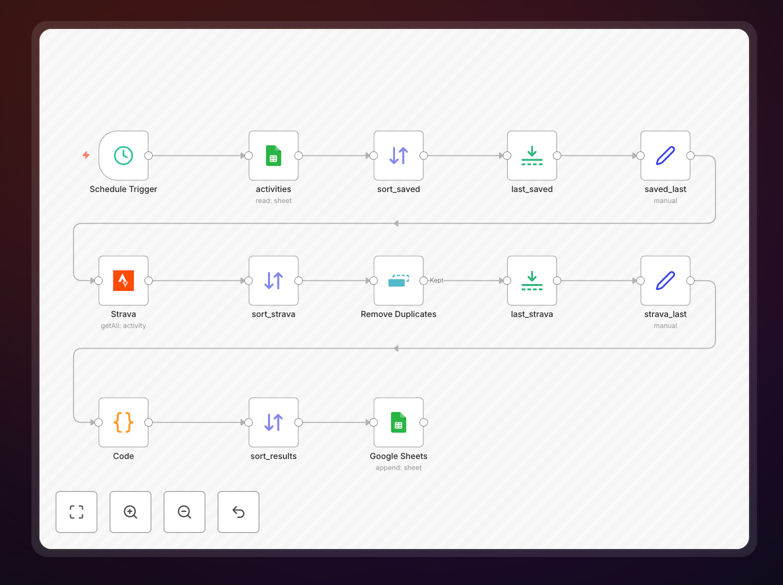Select the saved_last edit node

click(x=665, y=155)
